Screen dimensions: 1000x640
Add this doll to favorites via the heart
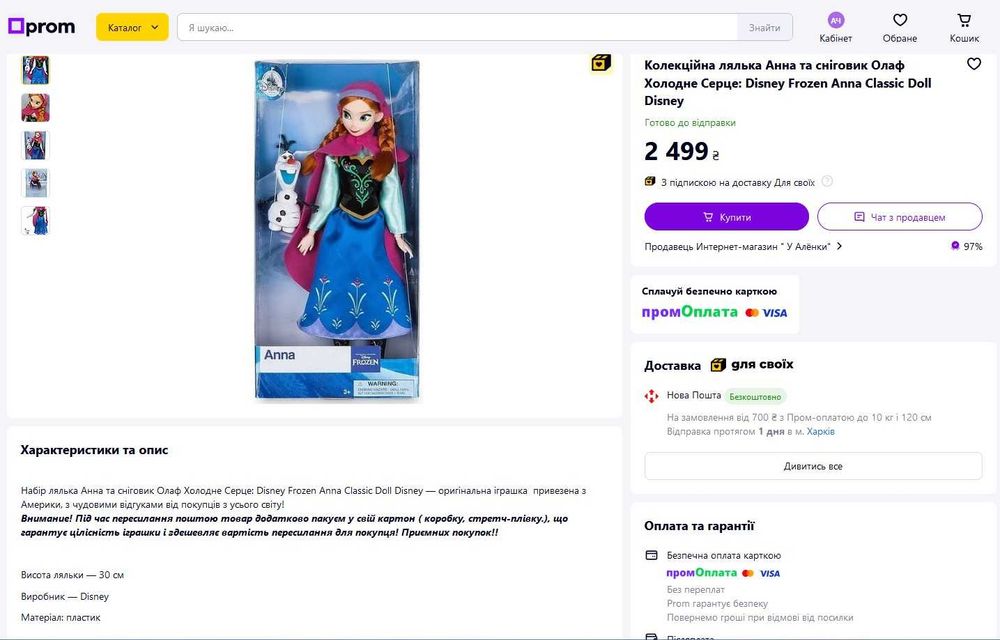coord(974,64)
